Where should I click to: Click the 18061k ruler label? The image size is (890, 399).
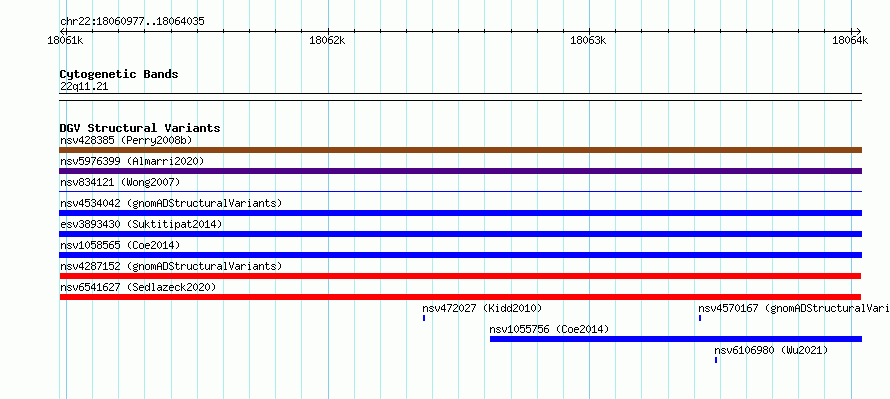[x=66, y=40]
